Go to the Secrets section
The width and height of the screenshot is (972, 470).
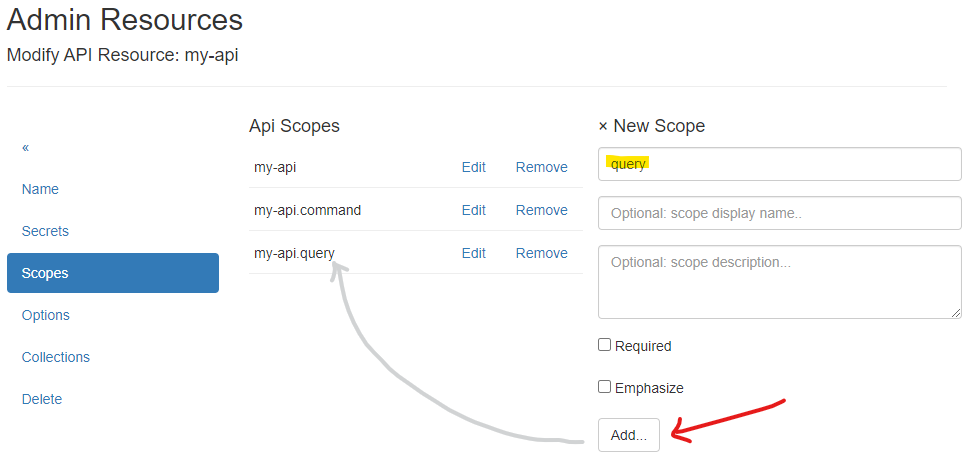pos(45,231)
